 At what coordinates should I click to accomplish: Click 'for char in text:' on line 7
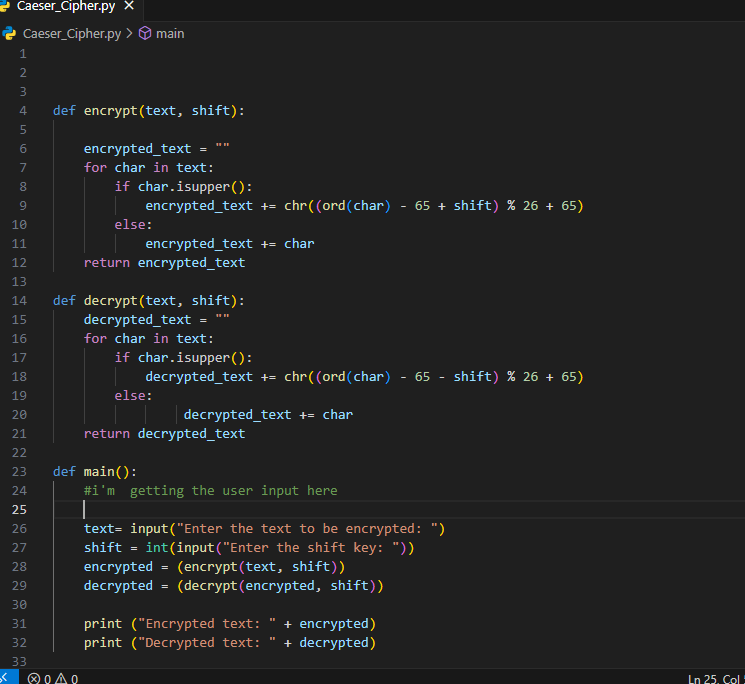(149, 168)
